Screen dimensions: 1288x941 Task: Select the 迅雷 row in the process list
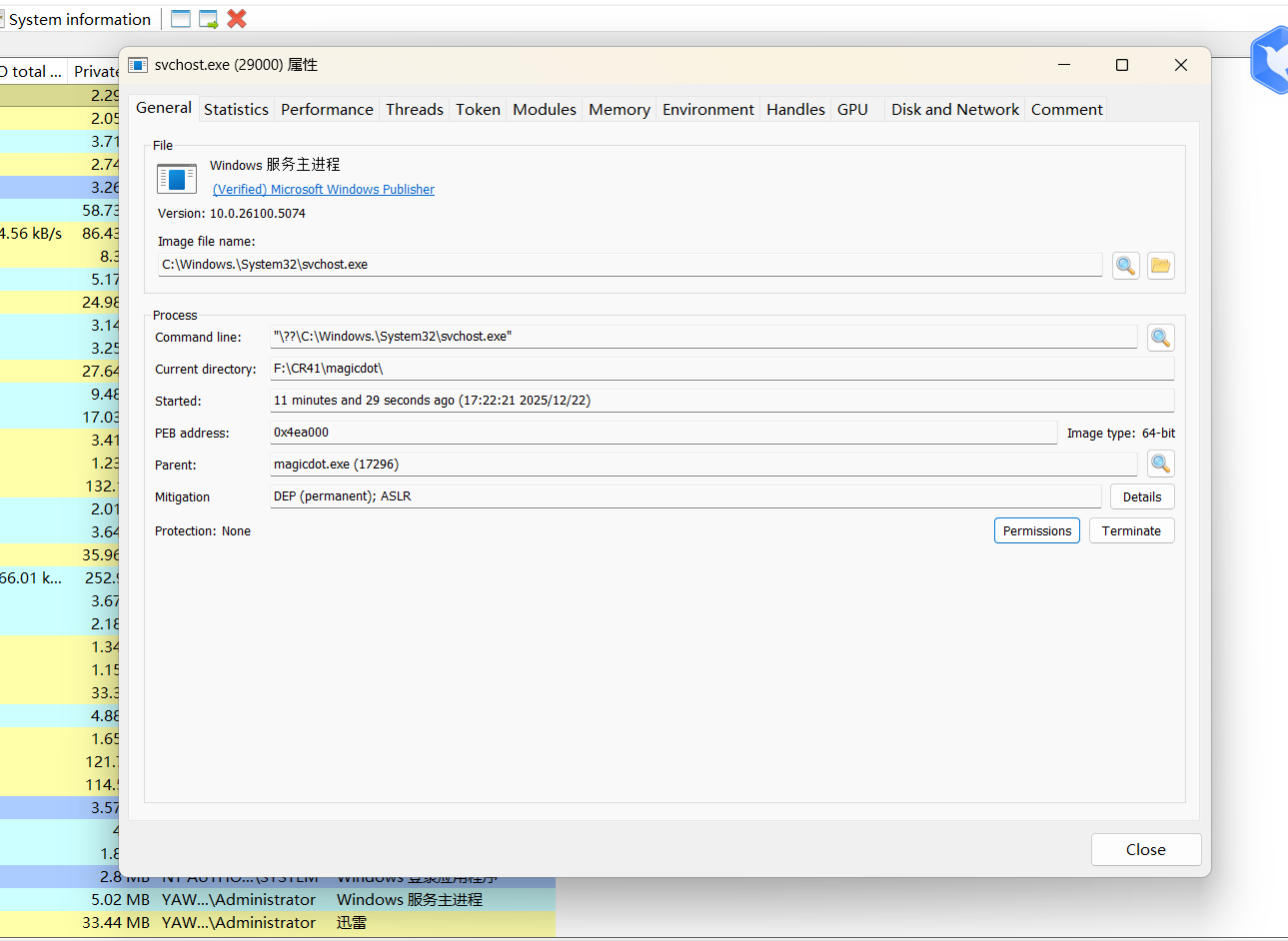(278, 923)
